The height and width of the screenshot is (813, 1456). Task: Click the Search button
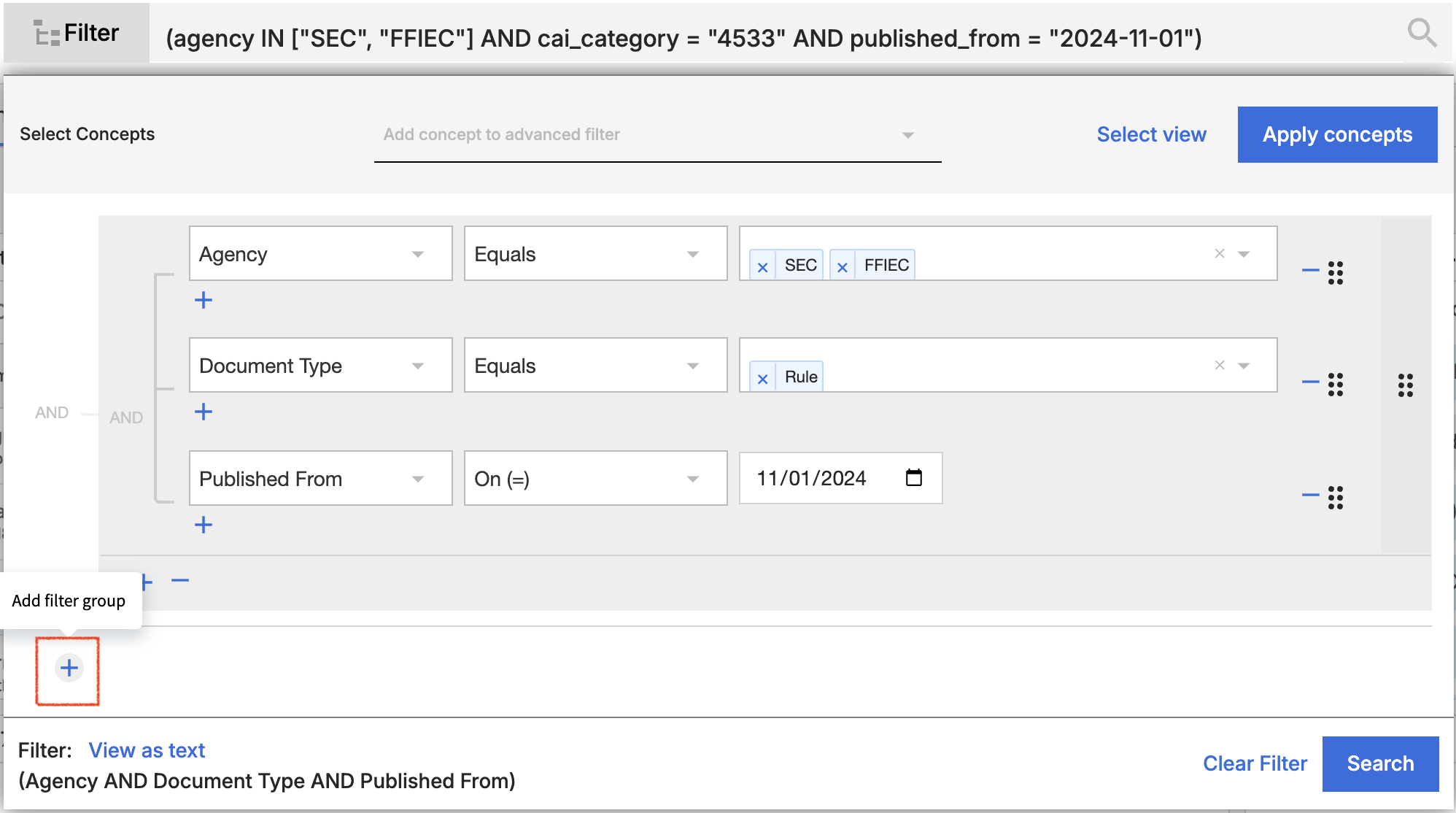tap(1379, 763)
